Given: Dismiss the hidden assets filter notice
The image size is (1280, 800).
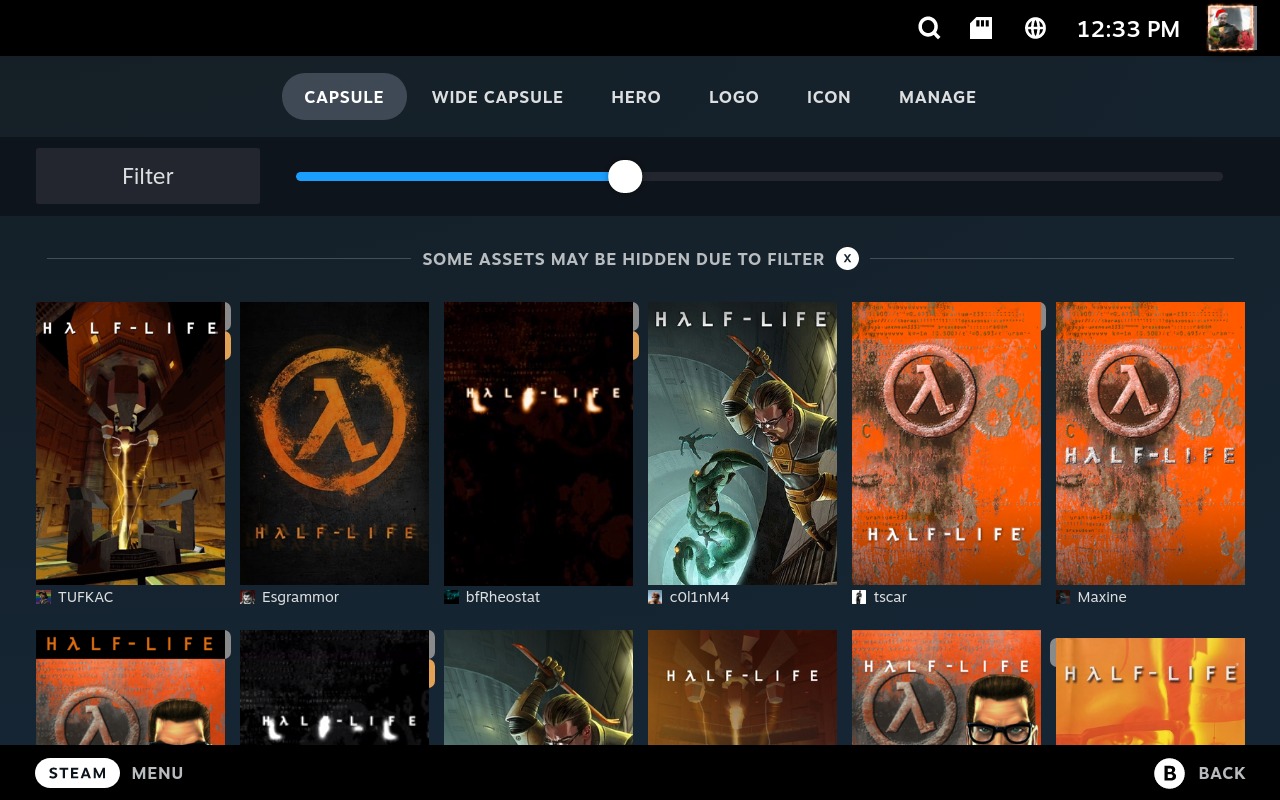Looking at the screenshot, I should (x=847, y=258).
